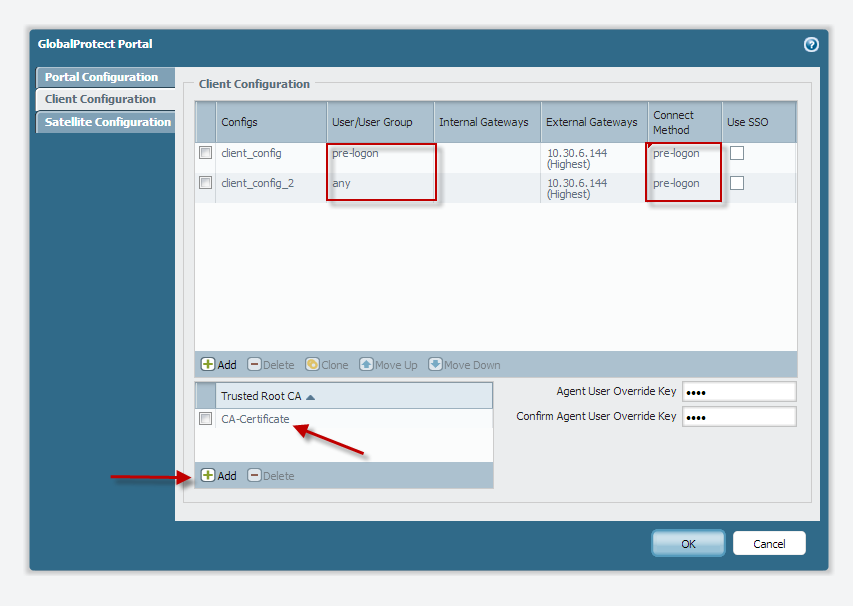Check the client_config row checkbox
The image size is (853, 606).
[x=205, y=153]
